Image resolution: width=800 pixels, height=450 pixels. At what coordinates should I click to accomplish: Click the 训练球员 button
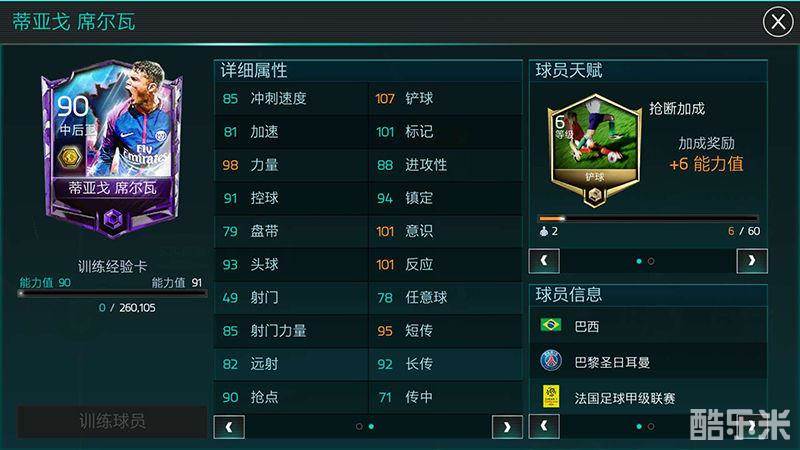(112, 421)
